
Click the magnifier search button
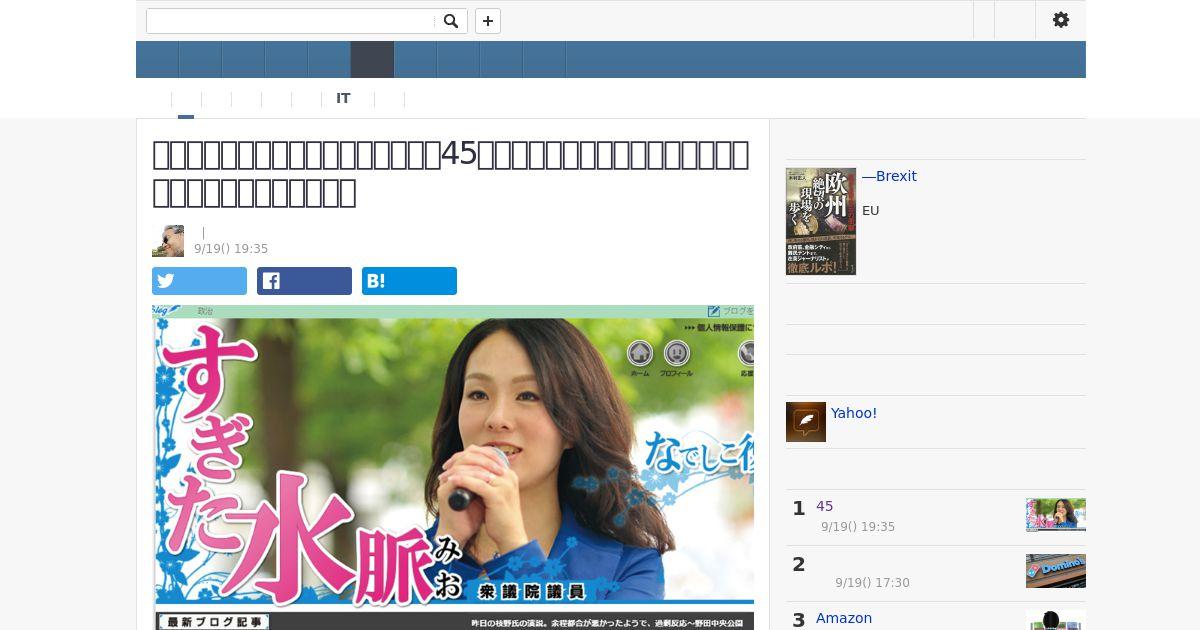click(451, 21)
